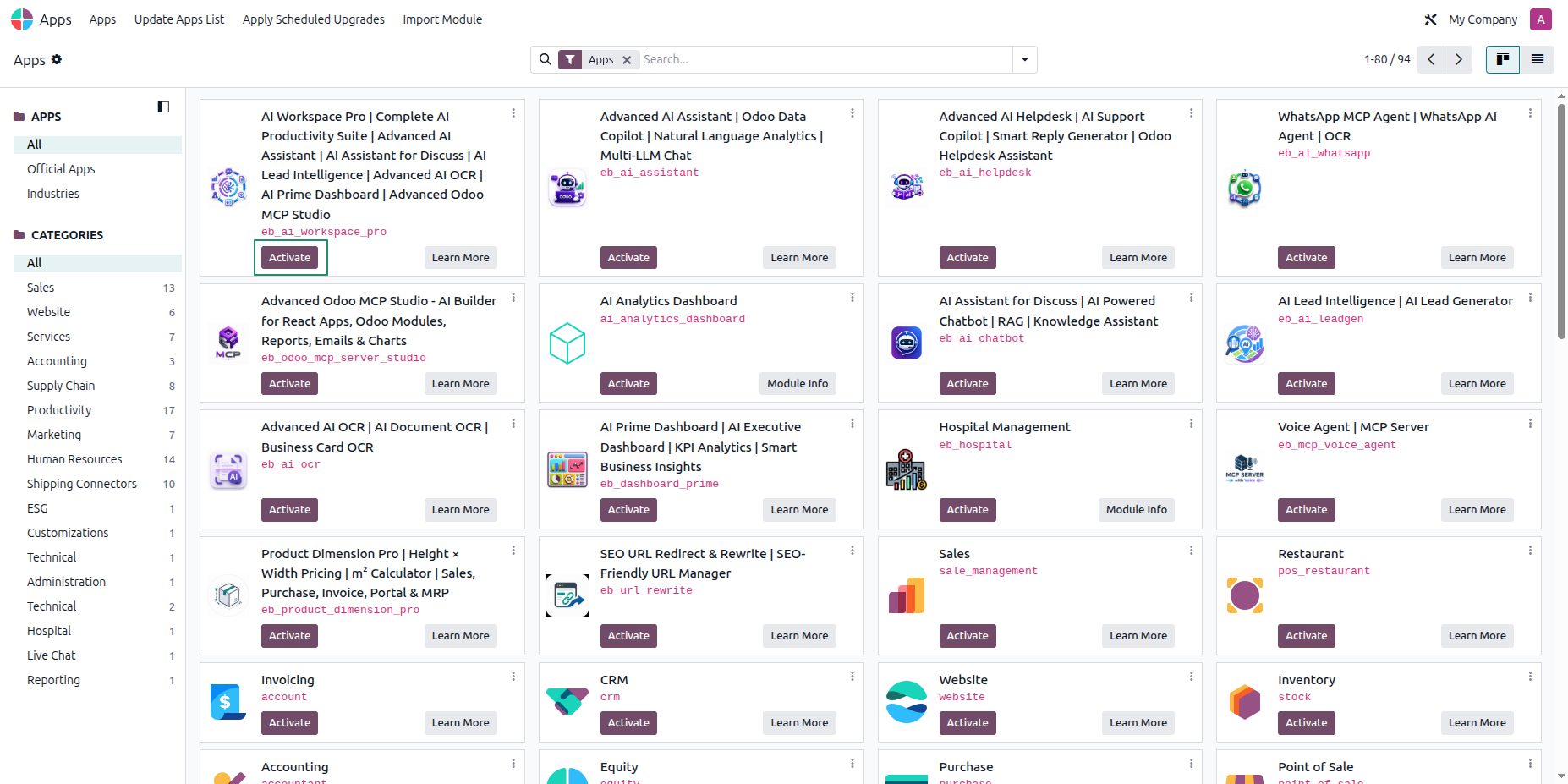Click Update Apps List menu
The height and width of the screenshot is (784, 1568).
tap(179, 19)
